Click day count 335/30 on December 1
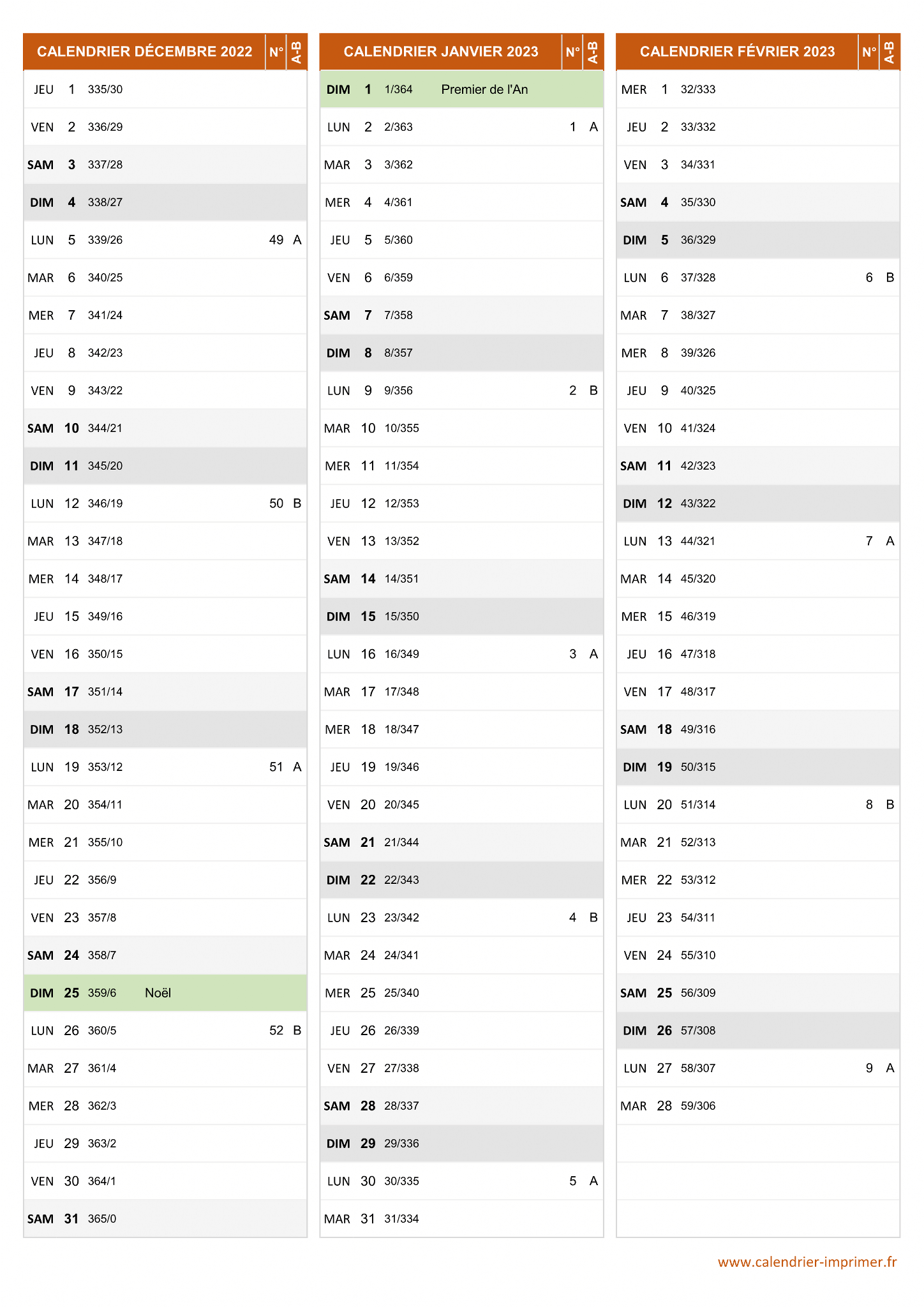 (x=105, y=89)
